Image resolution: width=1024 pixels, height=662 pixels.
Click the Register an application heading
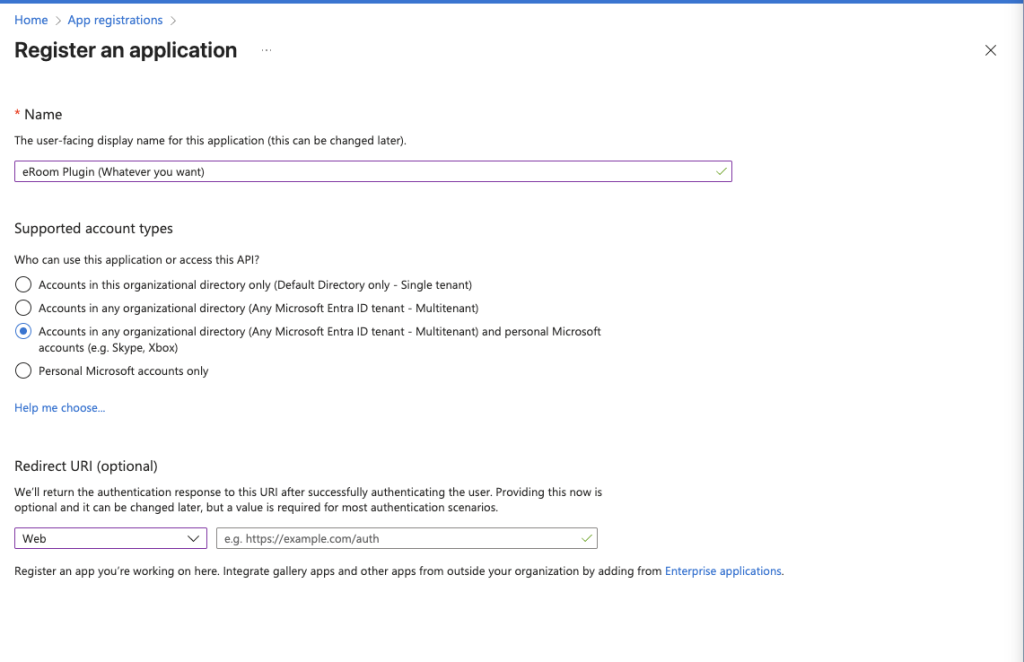pyautogui.click(x=126, y=50)
